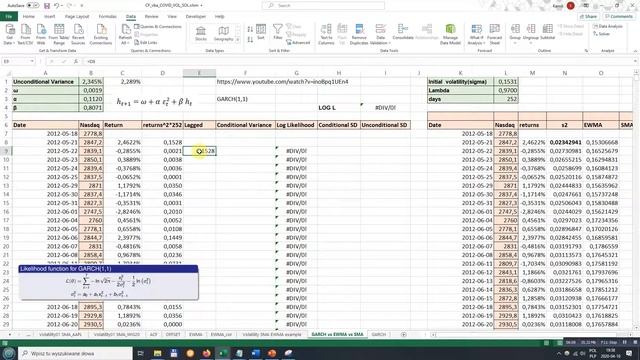Screen dimensions: 640x360
Task: Open What-If Analysis dropdown
Action: coord(476,34)
